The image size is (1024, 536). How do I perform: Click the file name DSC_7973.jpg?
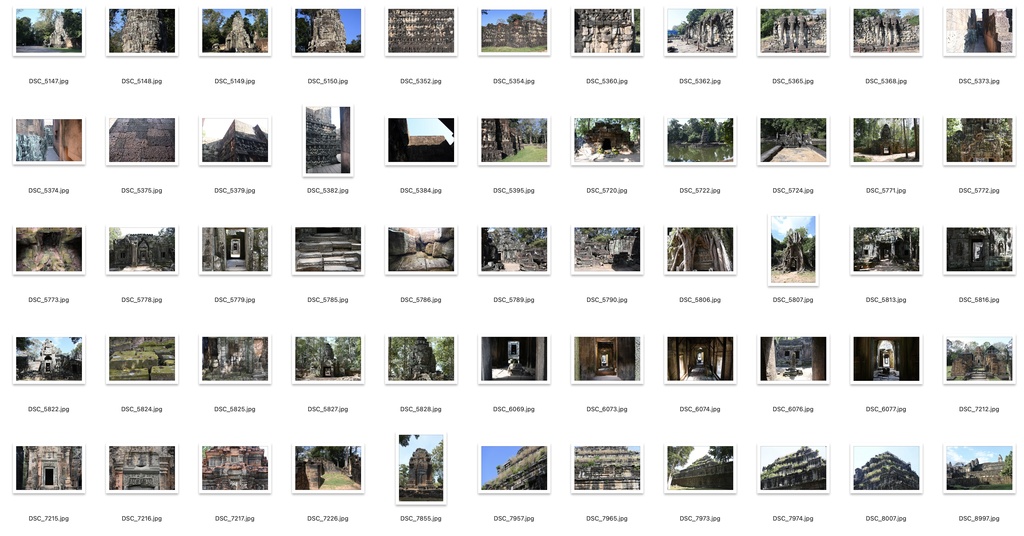pos(700,519)
